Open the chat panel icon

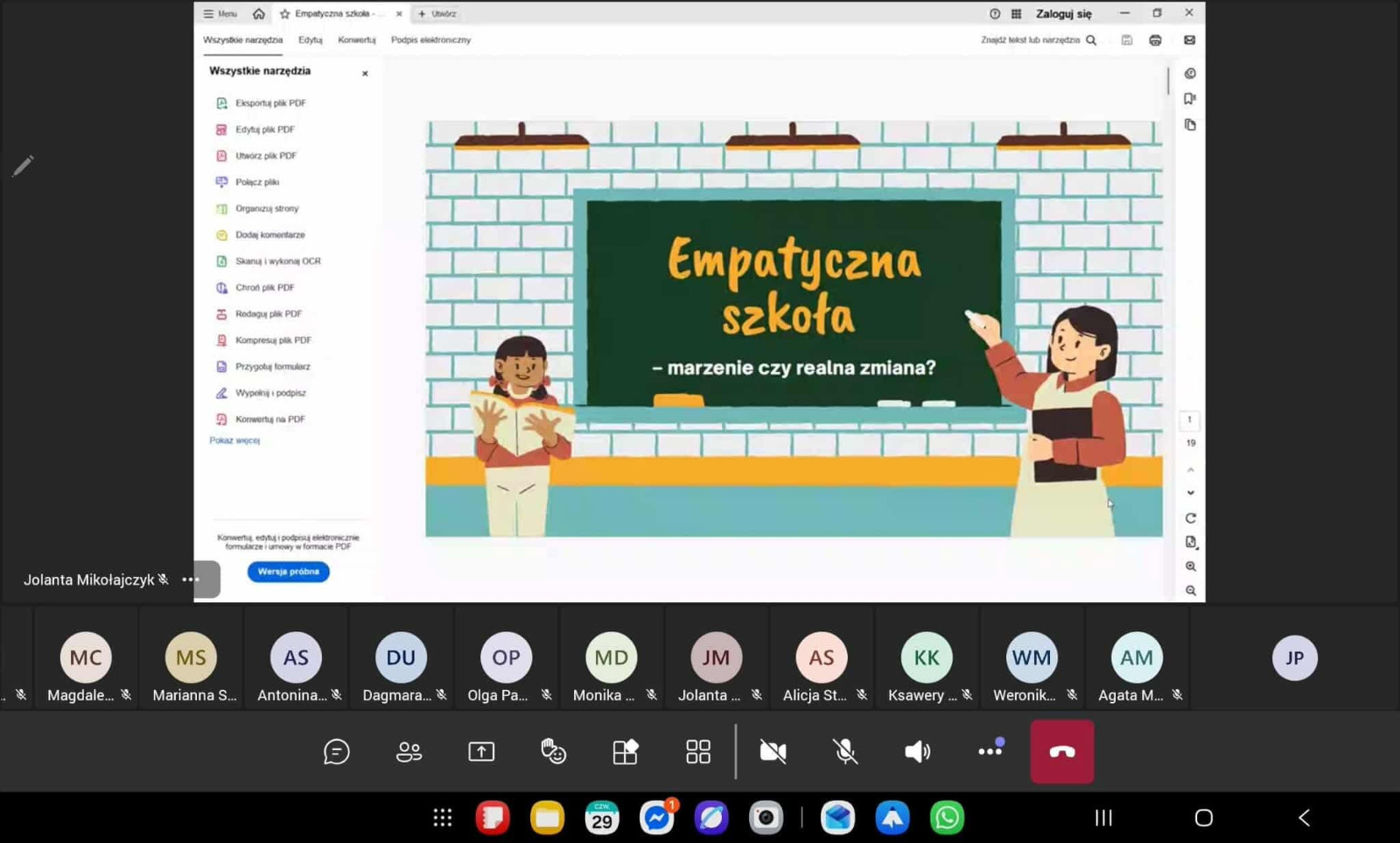click(336, 751)
